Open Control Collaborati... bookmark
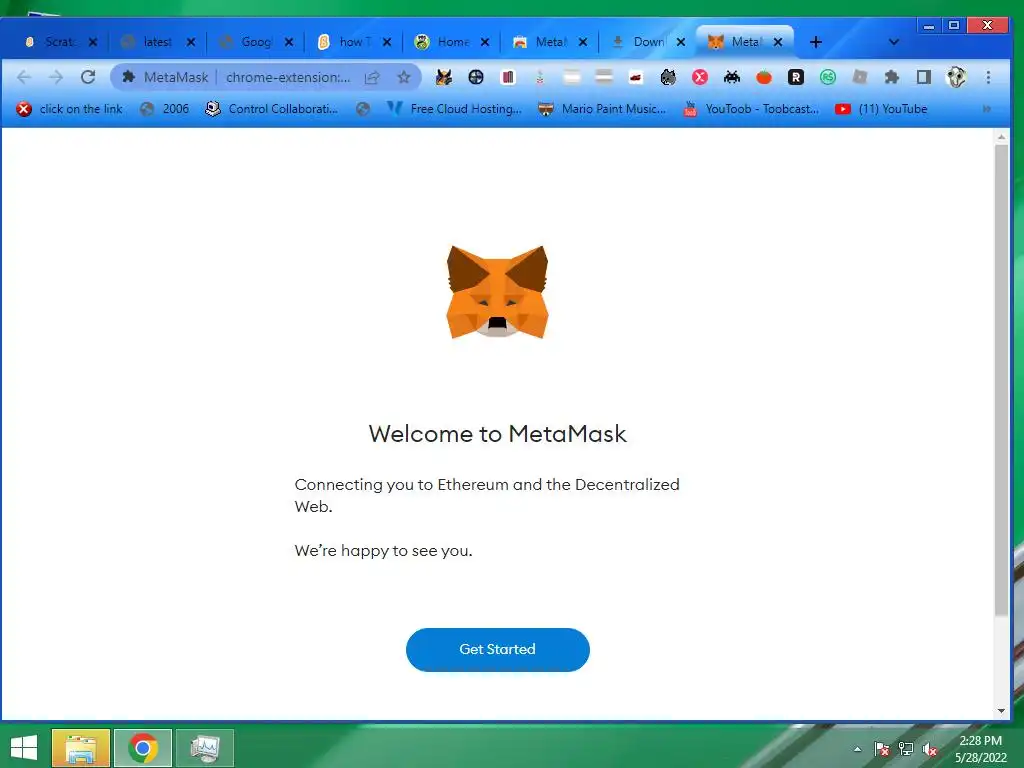Viewport: 1024px width, 768px height. pos(272,109)
